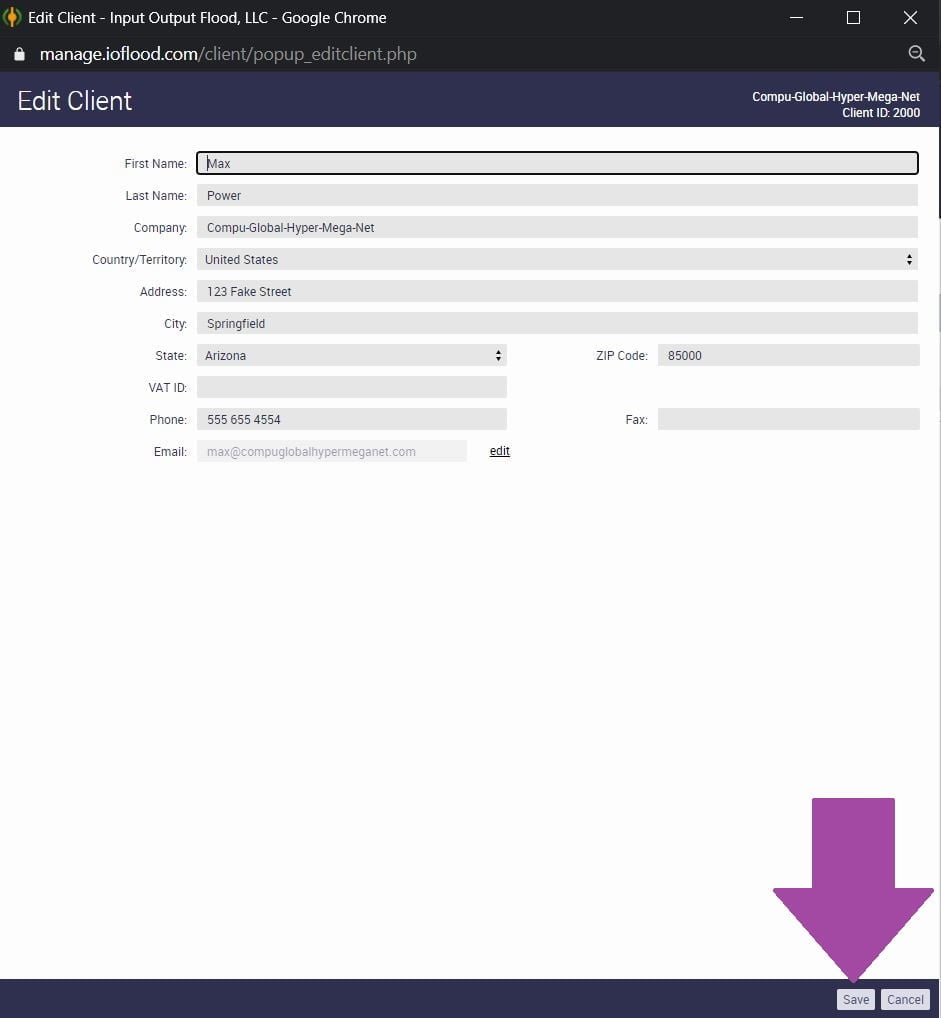Click the 'Country/Territory:' label
Viewport: 941px width, 1018px height.
click(x=139, y=260)
